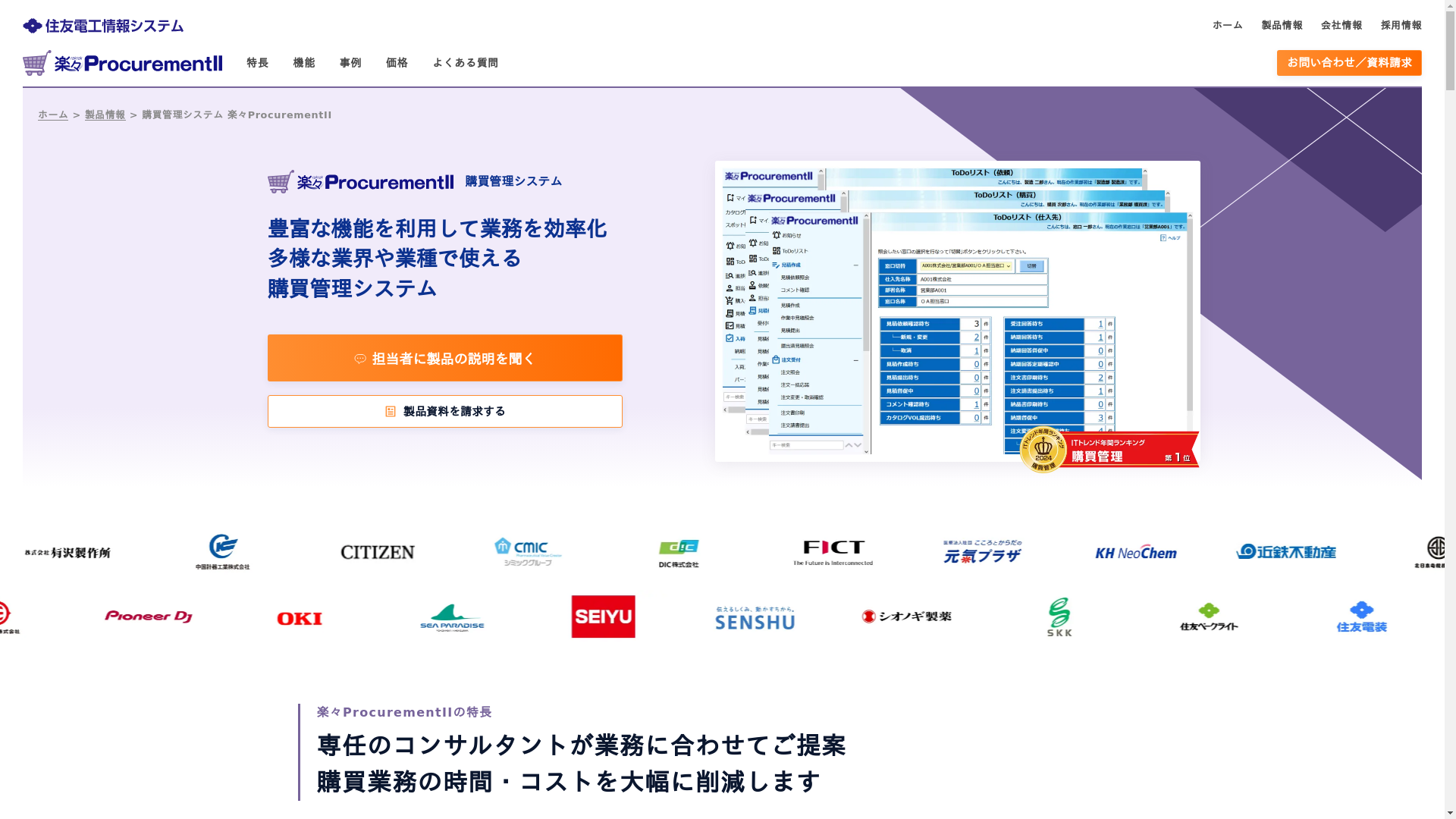
Task: Click the CITIZEN logo
Action: (378, 552)
